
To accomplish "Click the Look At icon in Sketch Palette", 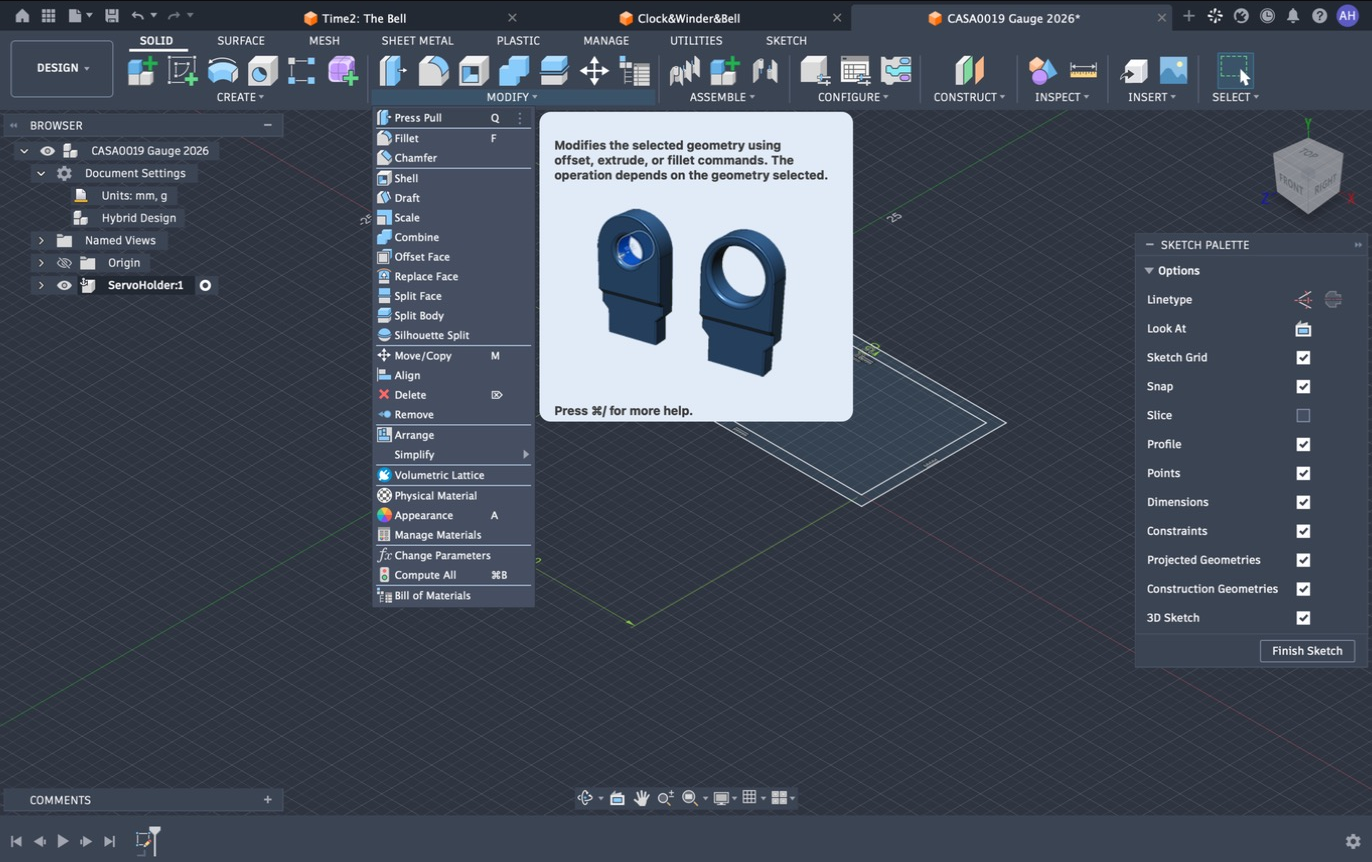I will 1303,329.
